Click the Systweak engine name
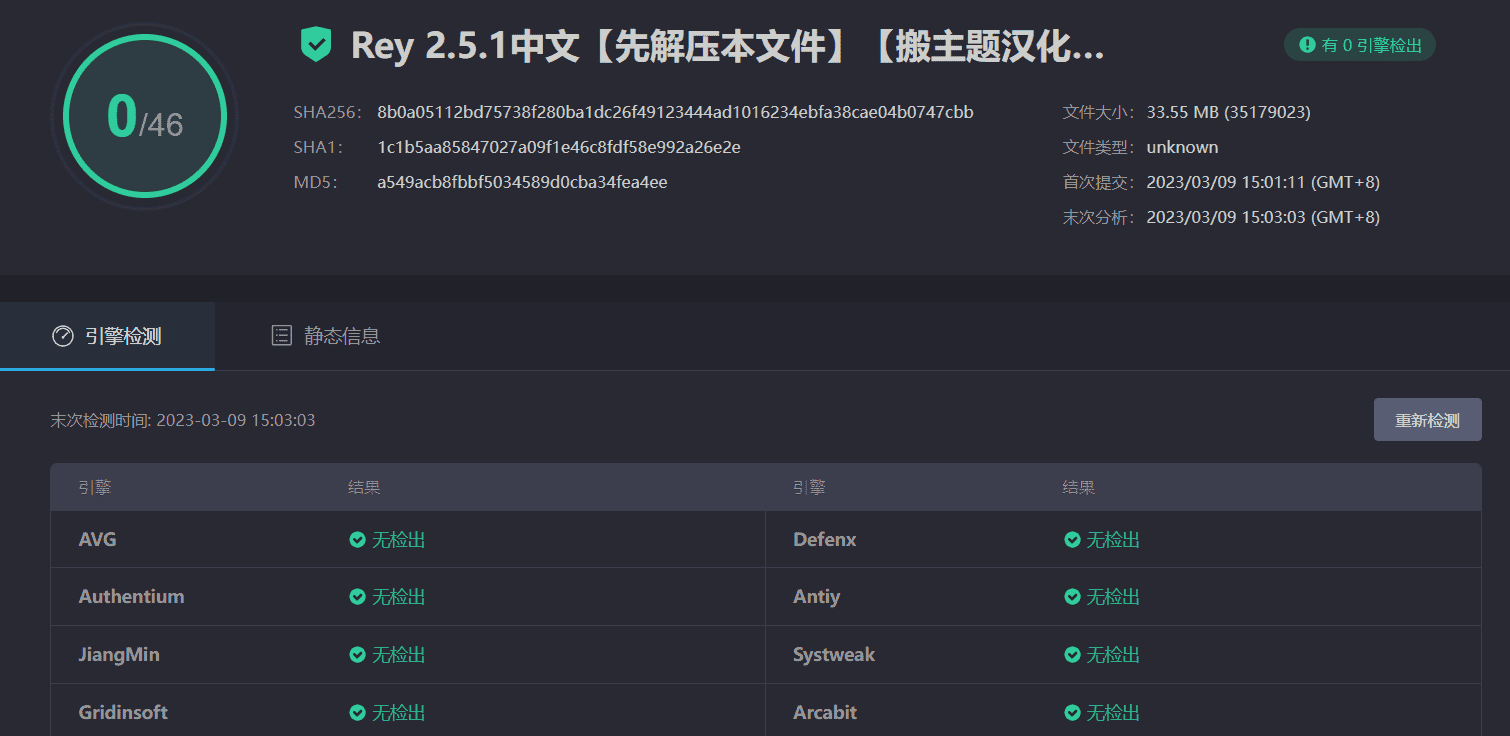The width and height of the screenshot is (1510, 736). 834,655
